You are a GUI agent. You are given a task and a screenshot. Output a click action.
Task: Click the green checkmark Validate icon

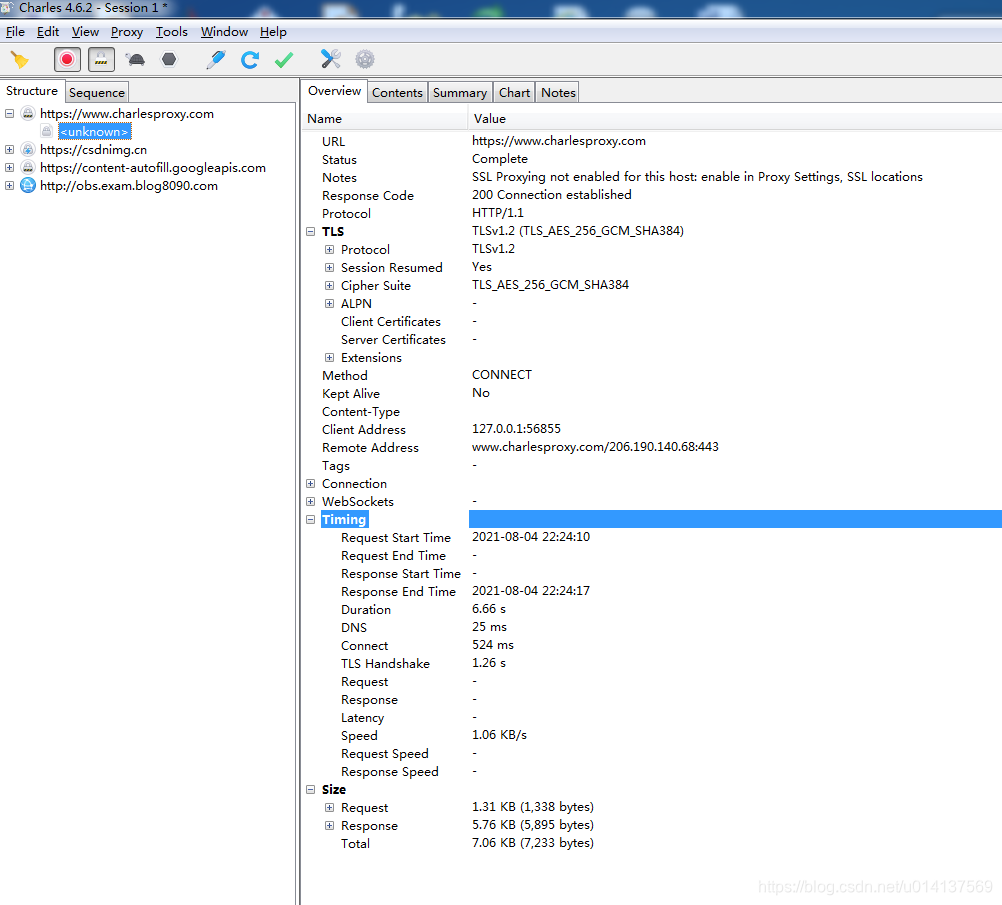click(x=284, y=60)
